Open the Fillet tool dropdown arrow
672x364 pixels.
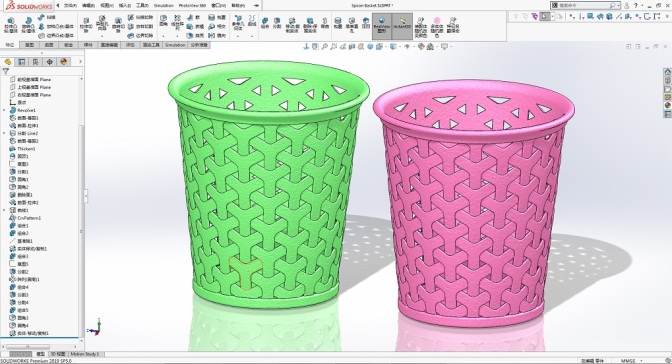(x=163, y=36)
